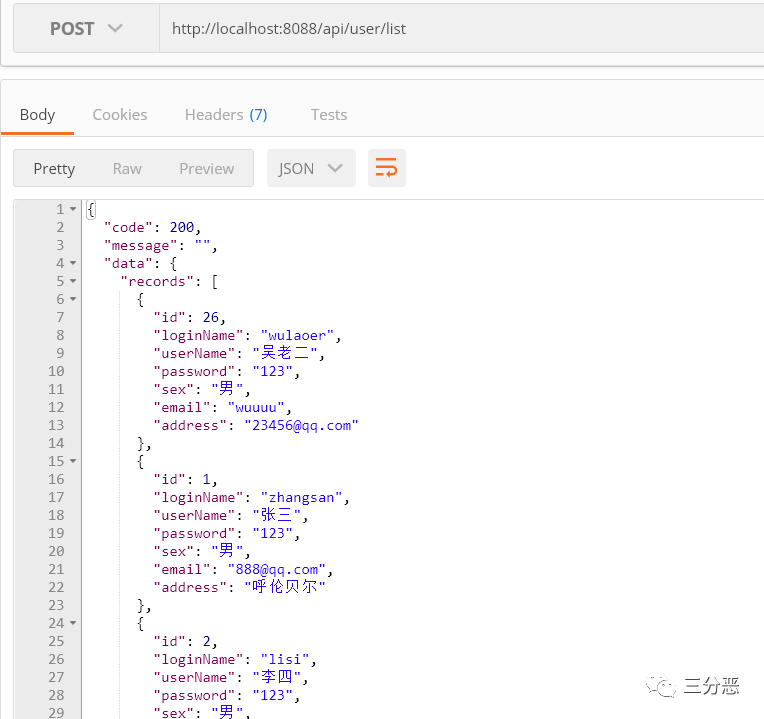Click the "李四" userName value
Screen dimensions: 764x719
coord(277,677)
